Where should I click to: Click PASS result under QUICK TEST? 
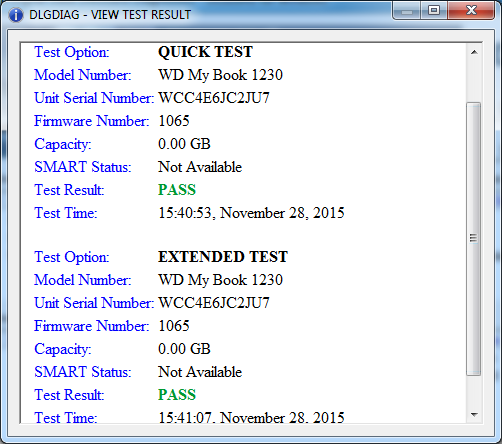pyautogui.click(x=177, y=190)
